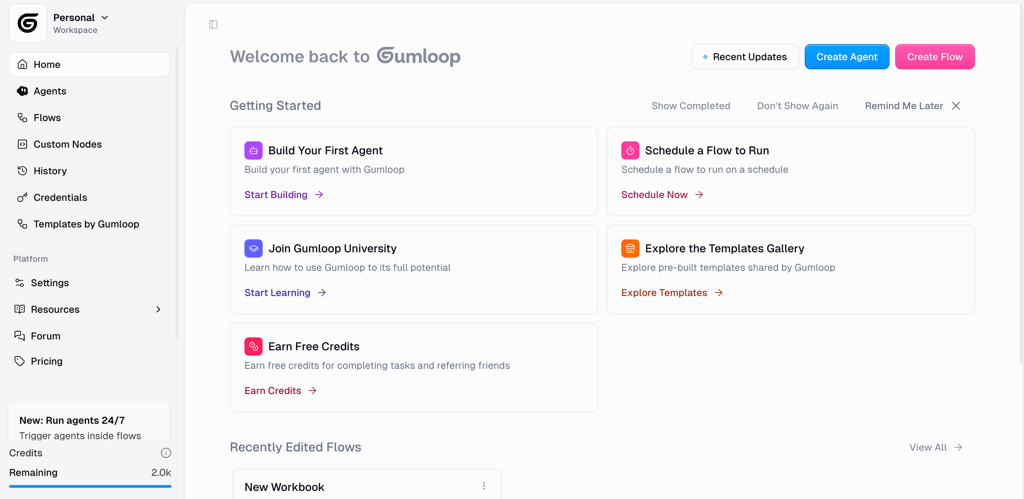Click the purple Build Your First Agent icon

pyautogui.click(x=253, y=150)
